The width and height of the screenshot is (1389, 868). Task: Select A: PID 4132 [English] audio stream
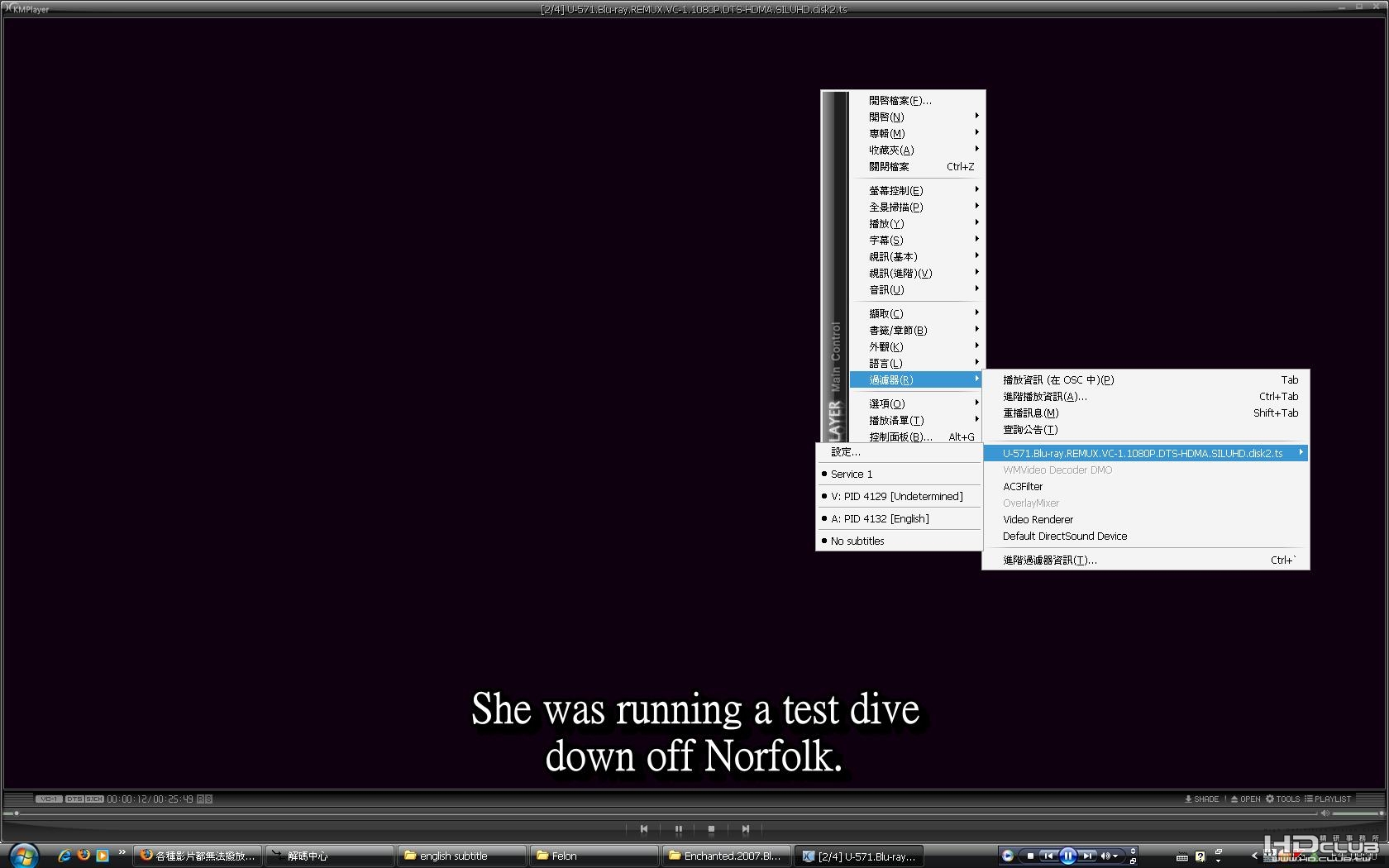(x=899, y=518)
